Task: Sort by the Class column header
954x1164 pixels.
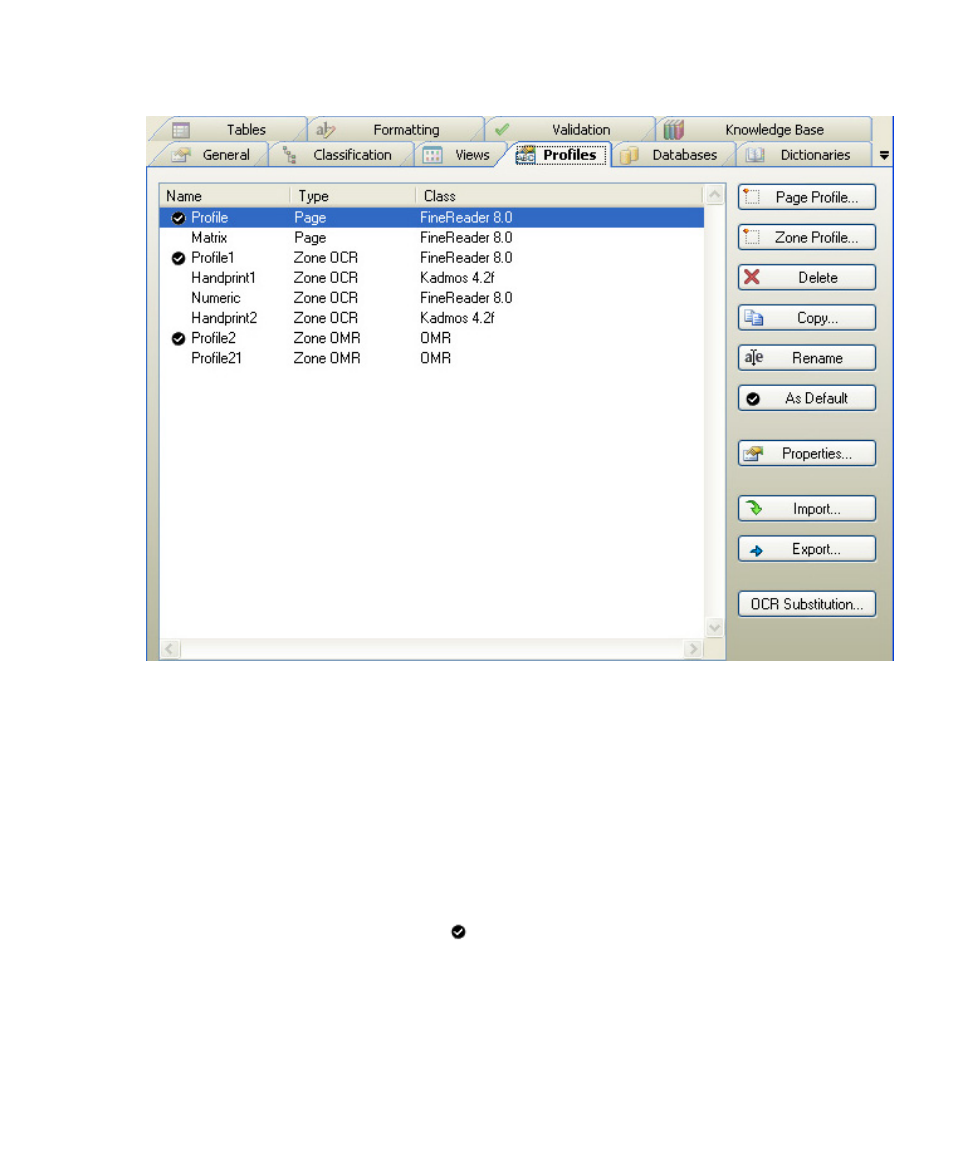Action: click(559, 196)
